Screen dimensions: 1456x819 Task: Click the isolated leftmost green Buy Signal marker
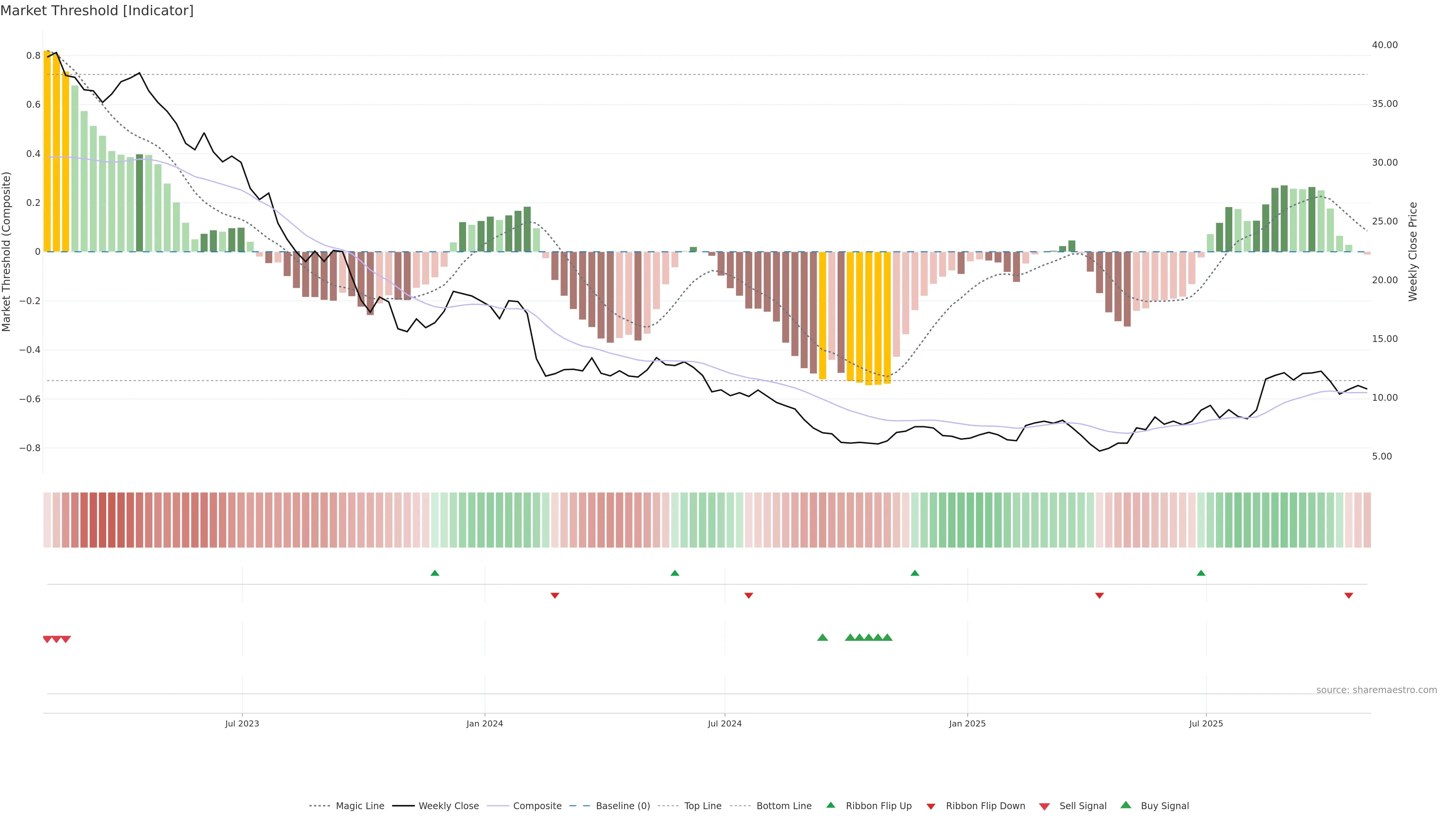point(822,637)
